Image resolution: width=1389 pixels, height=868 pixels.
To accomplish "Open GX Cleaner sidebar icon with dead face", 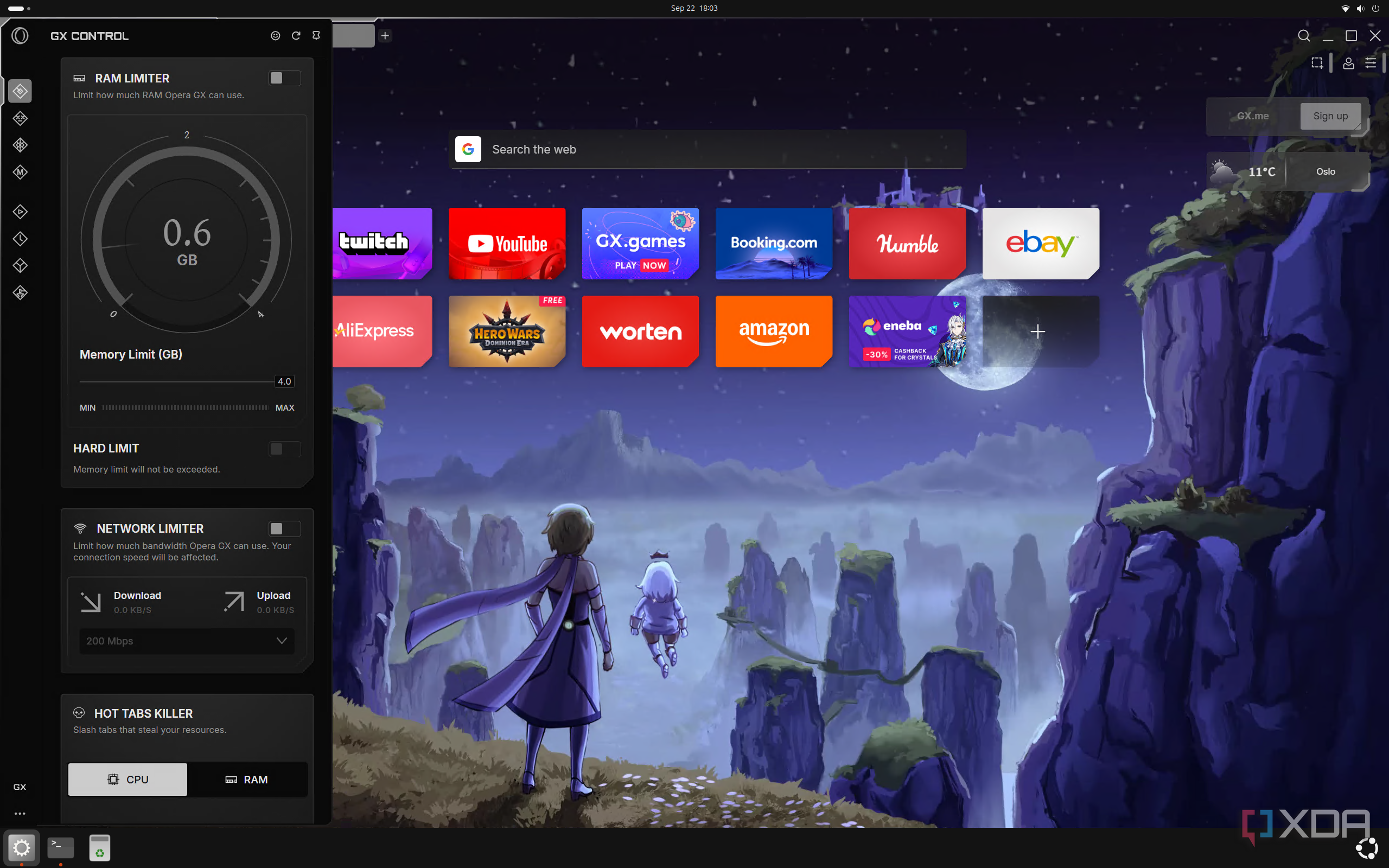I will pyautogui.click(x=20, y=118).
